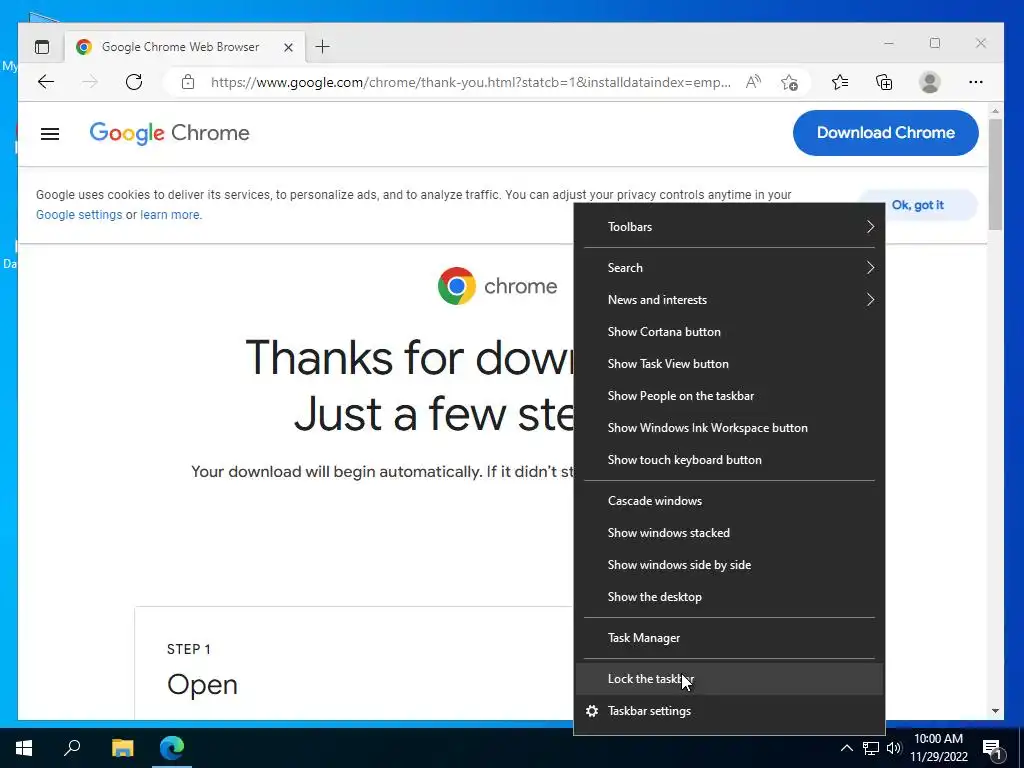Click the address bar URL field

[470, 82]
